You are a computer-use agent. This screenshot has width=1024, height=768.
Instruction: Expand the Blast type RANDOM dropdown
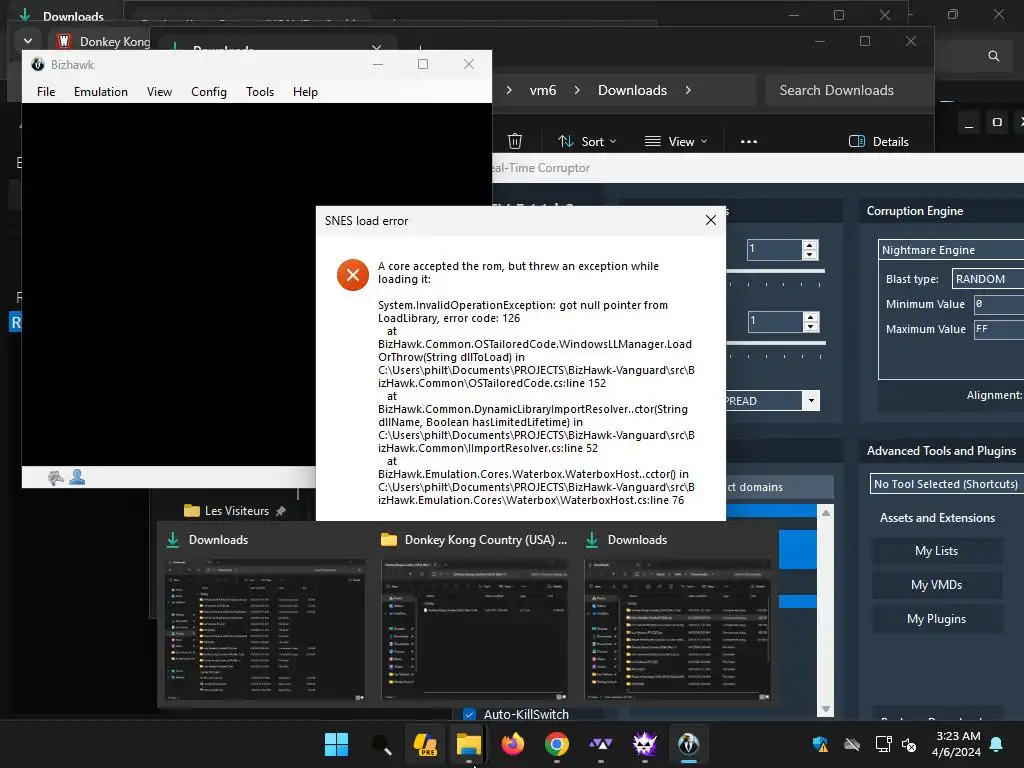[x=987, y=279]
